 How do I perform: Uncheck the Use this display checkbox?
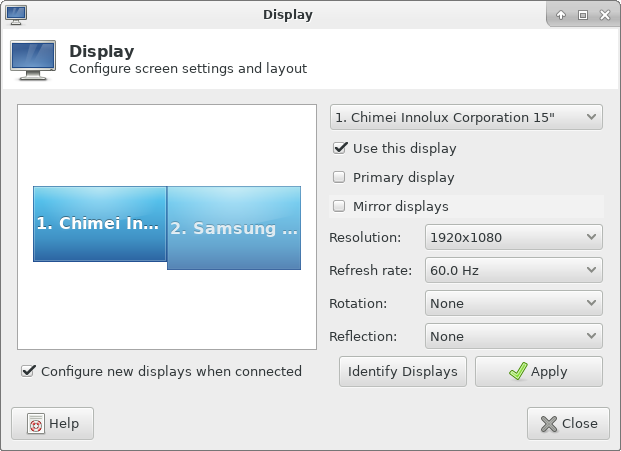tap(340, 148)
